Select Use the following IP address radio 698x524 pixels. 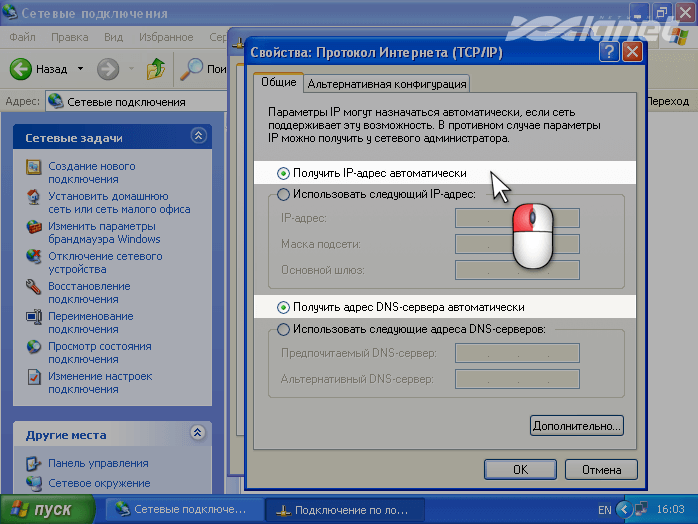tap(283, 195)
